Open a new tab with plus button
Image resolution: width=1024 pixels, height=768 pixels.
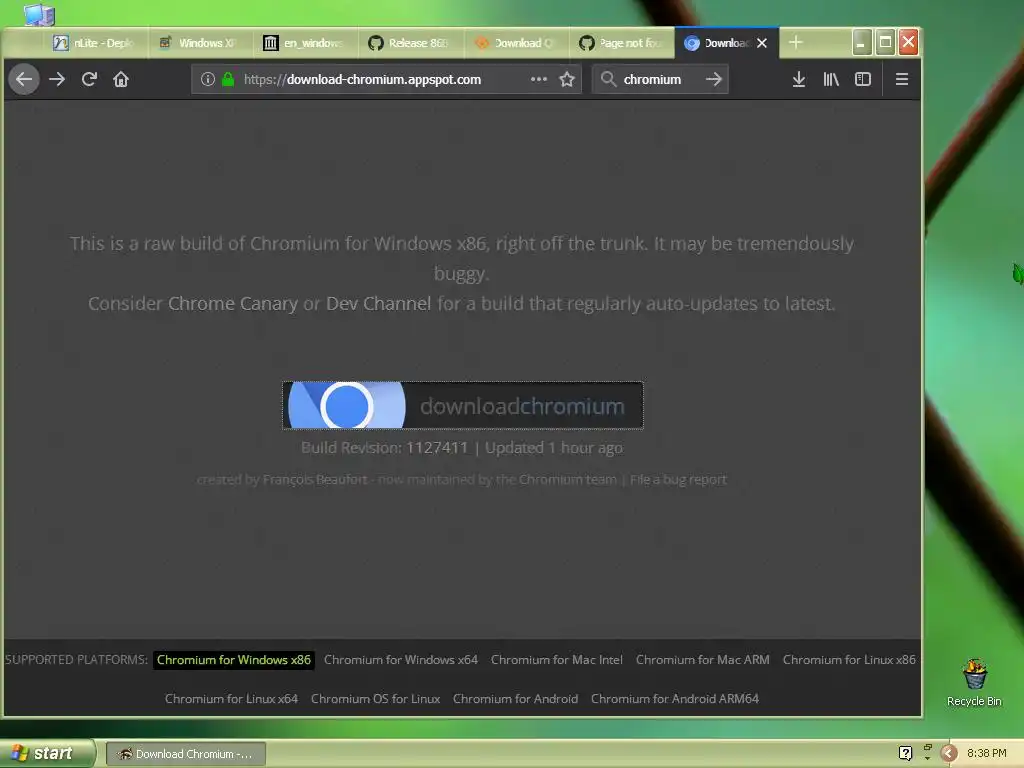pos(795,42)
